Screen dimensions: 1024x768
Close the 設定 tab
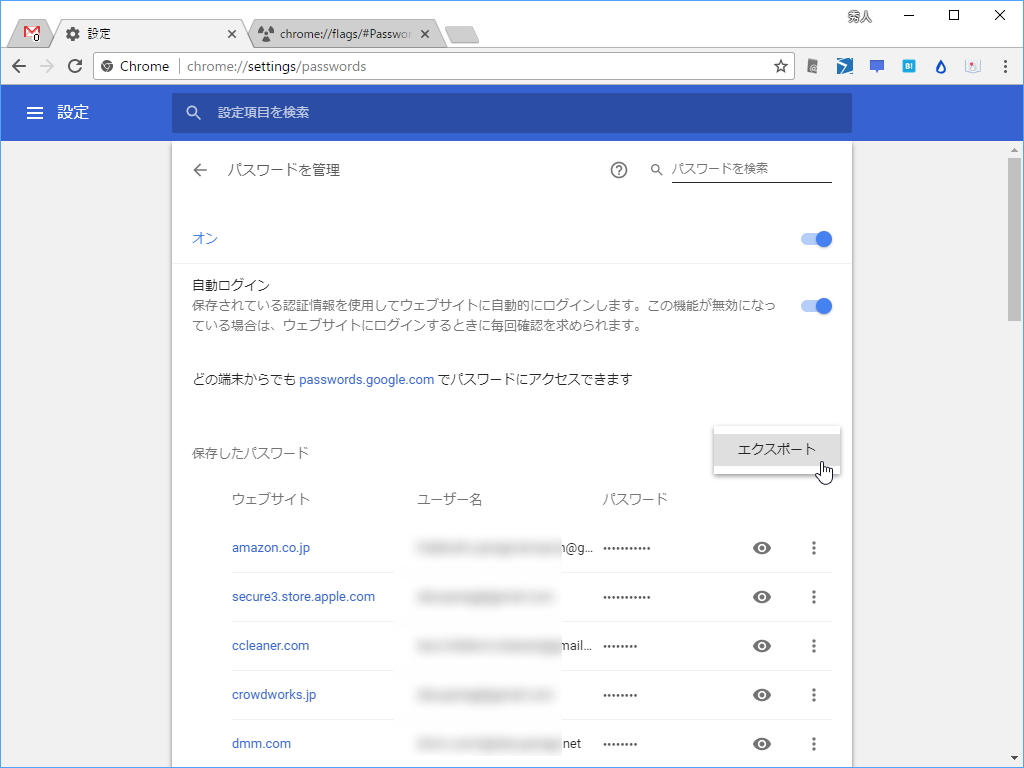(231, 34)
